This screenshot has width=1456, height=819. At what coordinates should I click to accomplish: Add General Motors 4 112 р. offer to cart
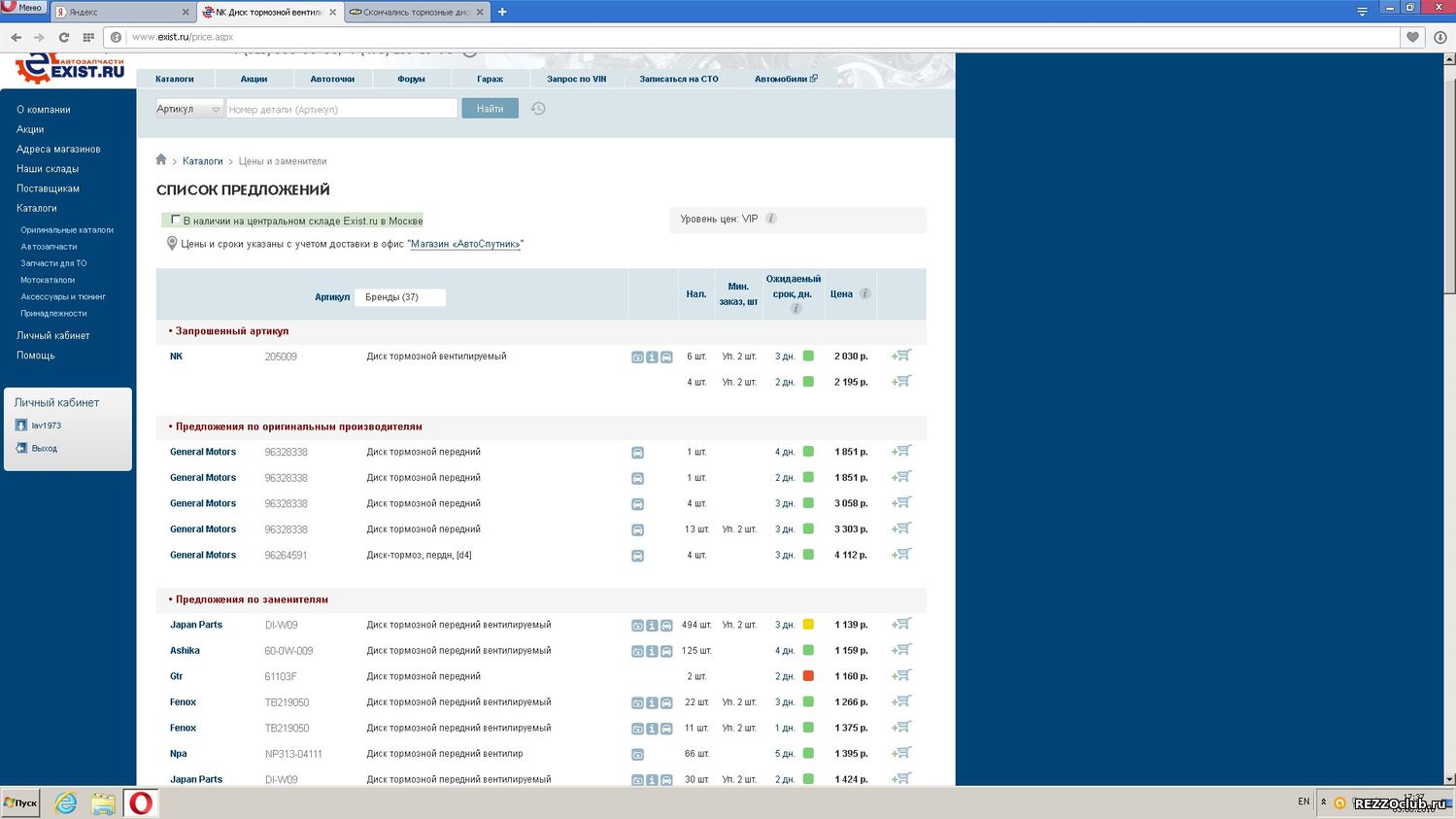[901, 554]
